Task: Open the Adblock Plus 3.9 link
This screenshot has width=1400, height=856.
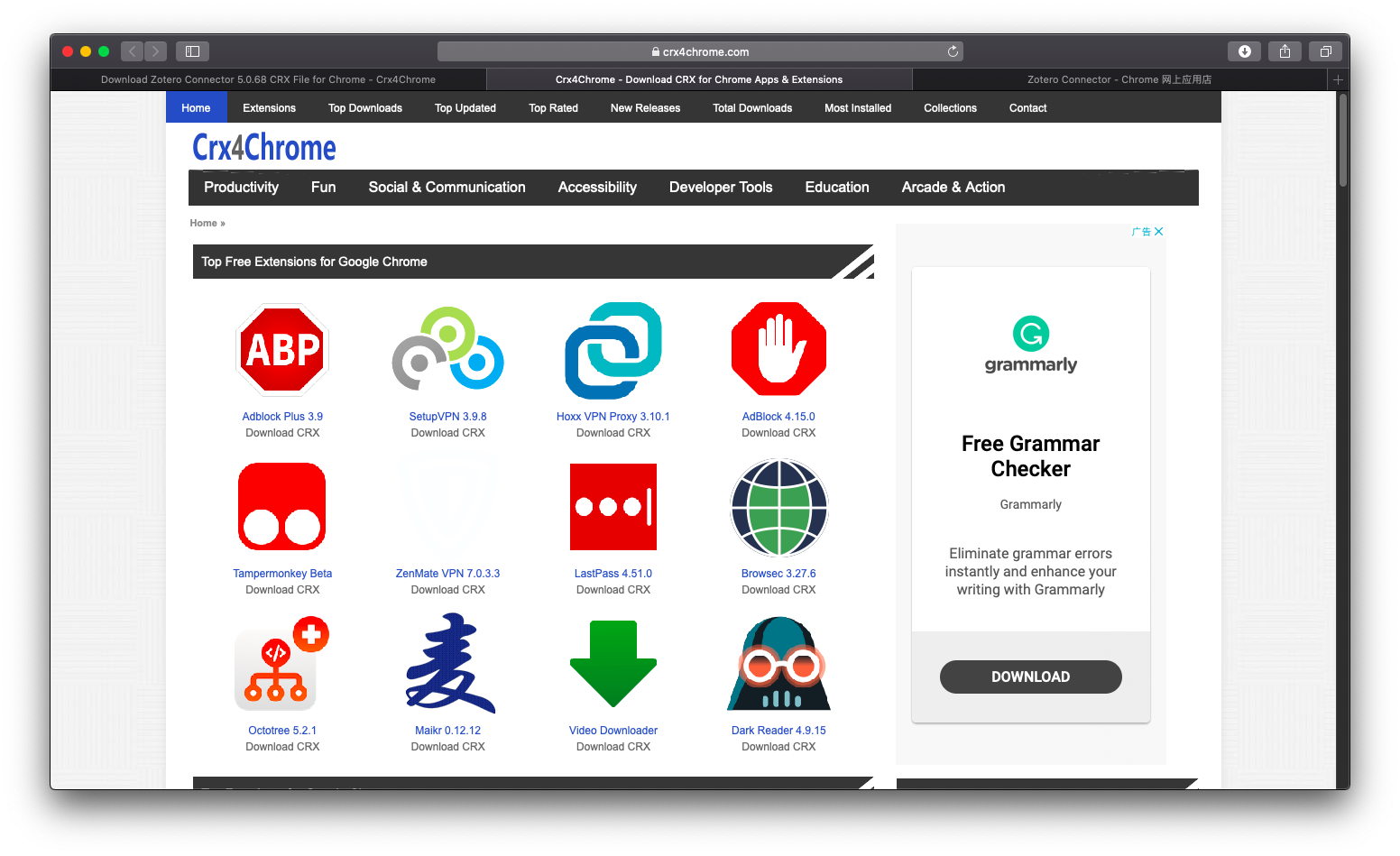Action: coord(282,417)
